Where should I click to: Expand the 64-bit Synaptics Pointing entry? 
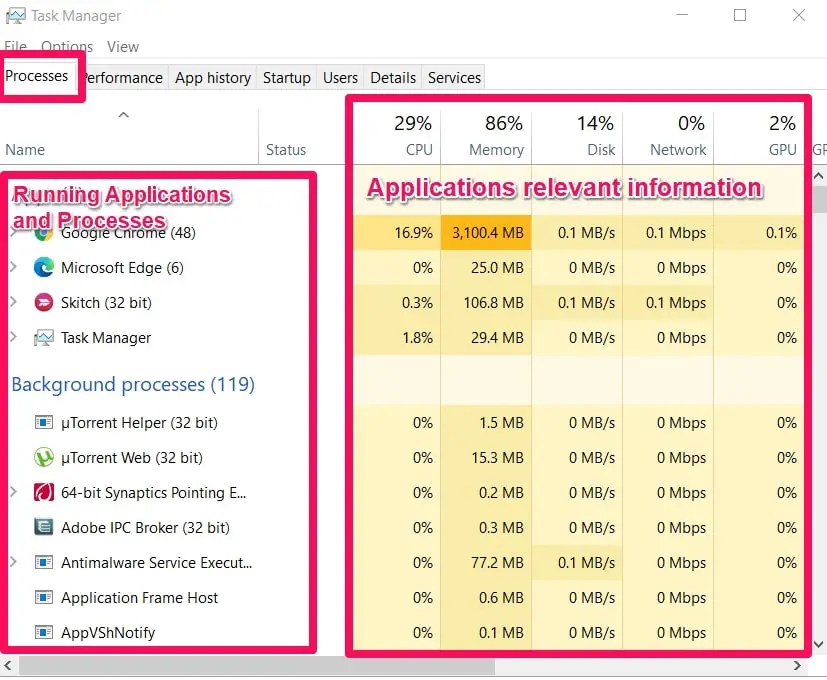14,492
